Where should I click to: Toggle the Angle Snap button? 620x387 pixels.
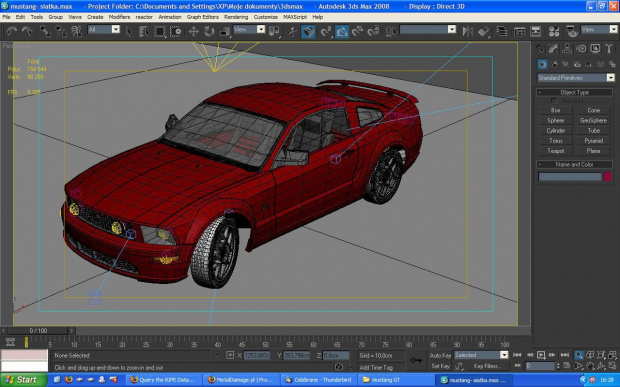pyautogui.click(x=342, y=31)
